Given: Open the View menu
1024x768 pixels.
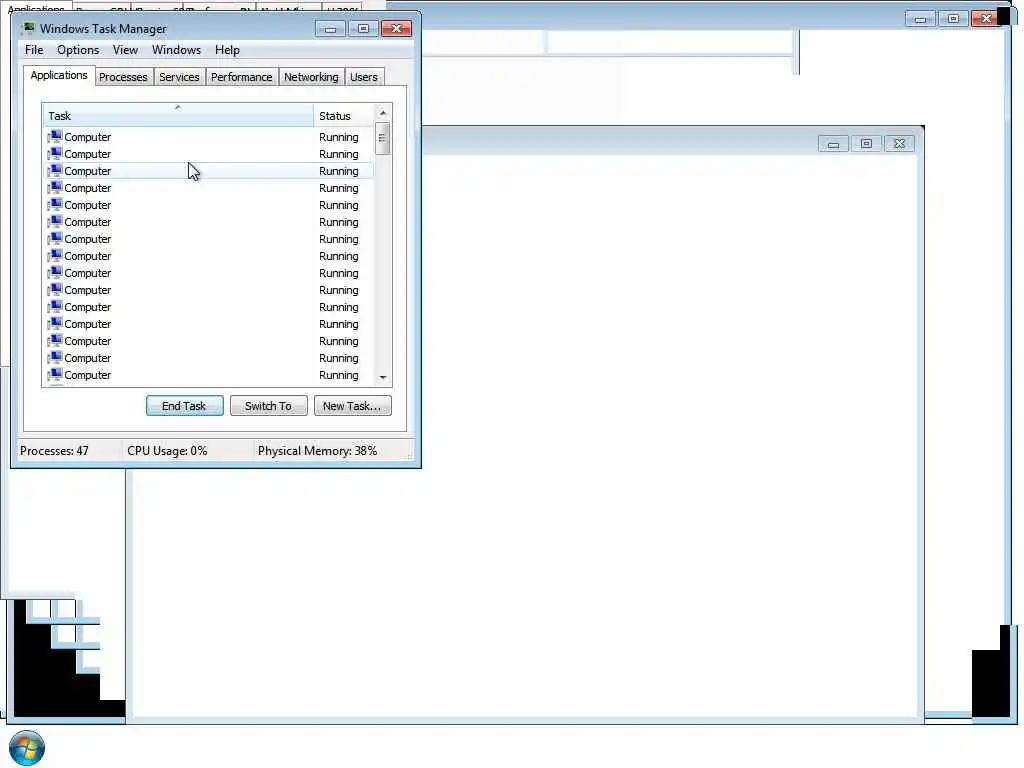Looking at the screenshot, I should [x=125, y=50].
